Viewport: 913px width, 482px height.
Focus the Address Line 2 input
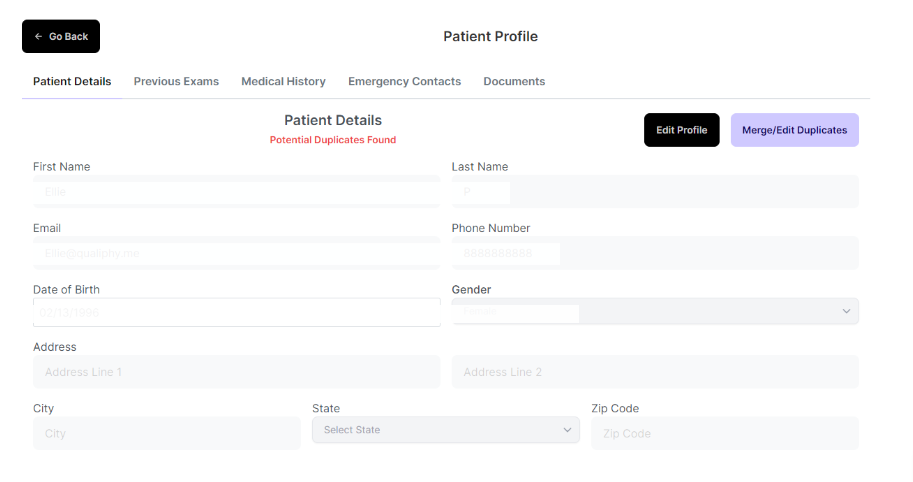[655, 372]
